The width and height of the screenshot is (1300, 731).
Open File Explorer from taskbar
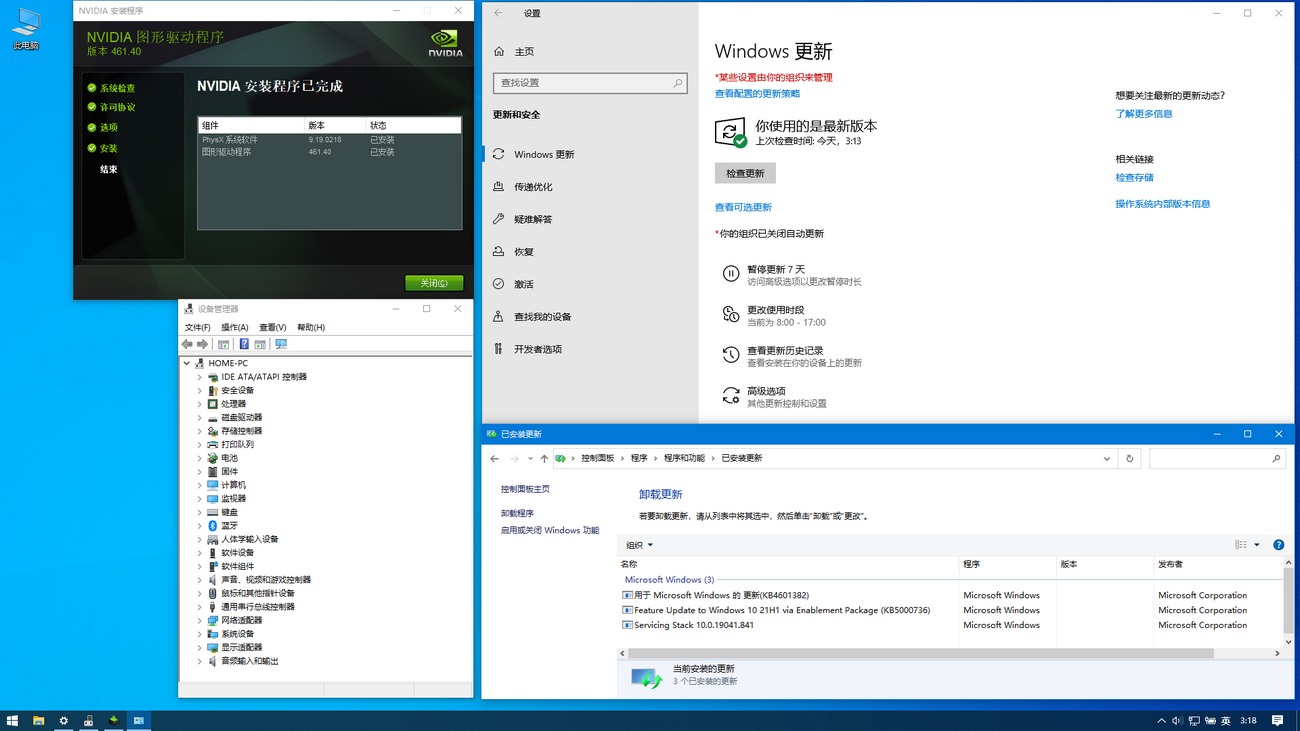[38, 720]
